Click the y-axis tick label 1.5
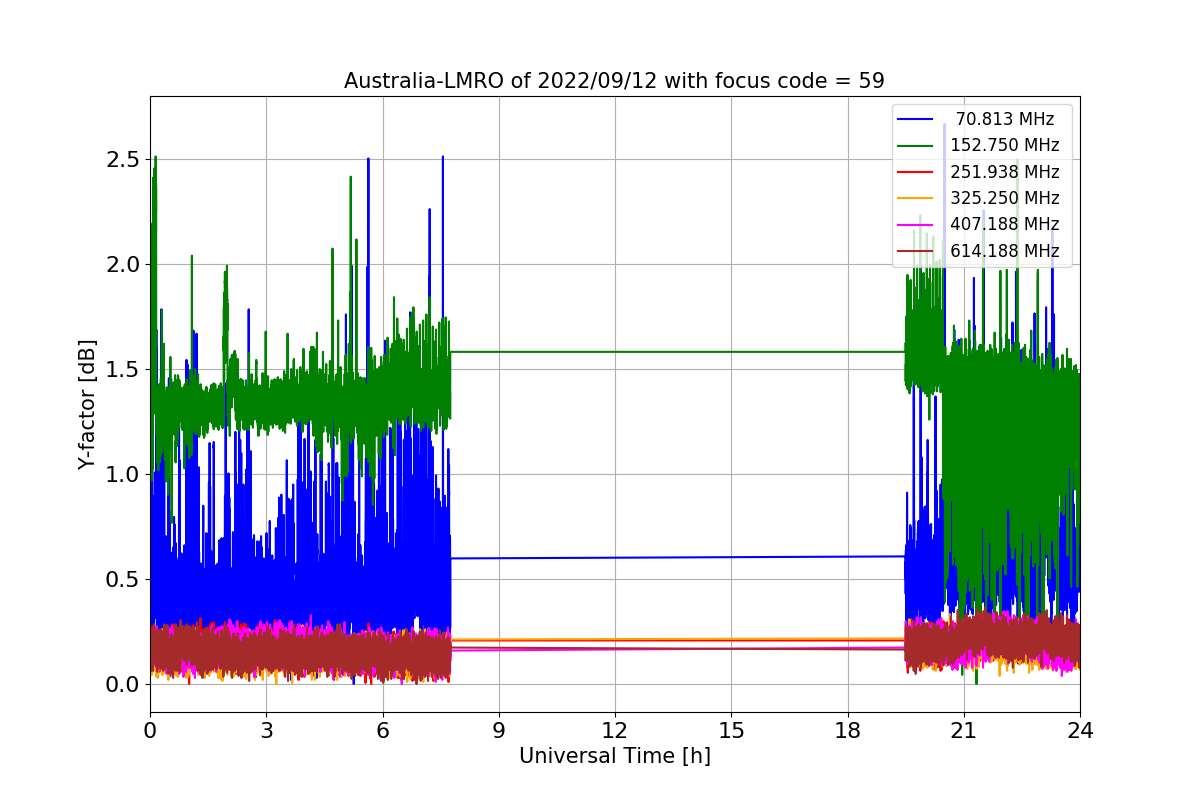The width and height of the screenshot is (1200, 800). point(124,370)
